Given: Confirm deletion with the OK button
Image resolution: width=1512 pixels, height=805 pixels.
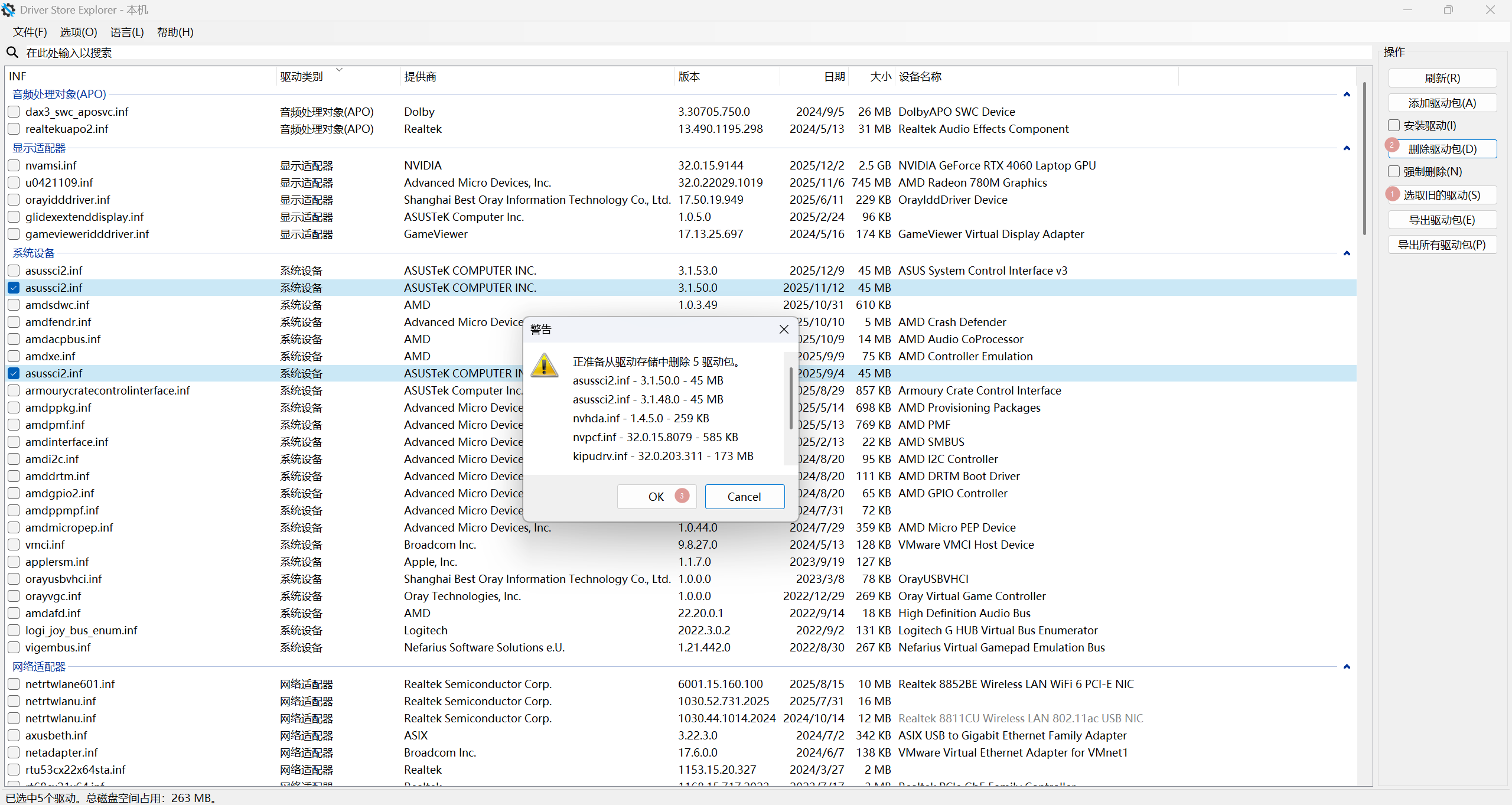Looking at the screenshot, I should tap(657, 497).
